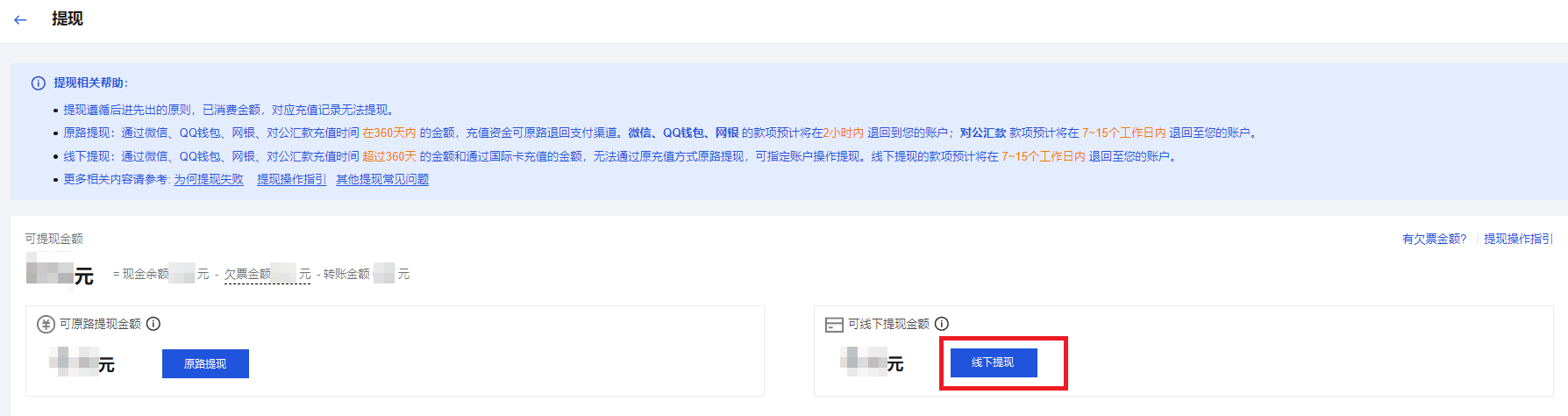Click the dashed-underlined 欠票金额 text
The width and height of the screenshot is (1568, 416).
click(x=247, y=274)
